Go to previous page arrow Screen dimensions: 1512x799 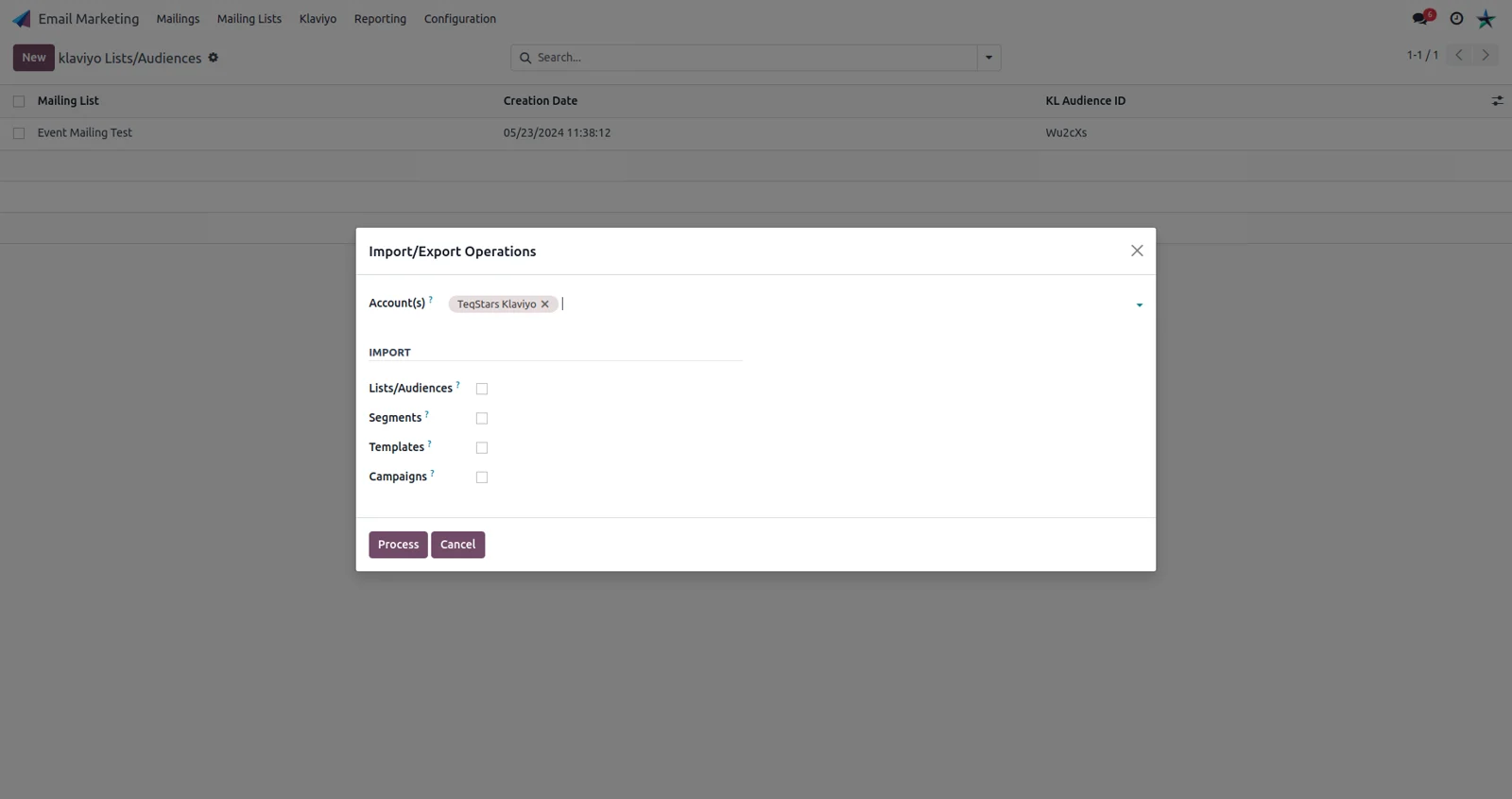1459,55
